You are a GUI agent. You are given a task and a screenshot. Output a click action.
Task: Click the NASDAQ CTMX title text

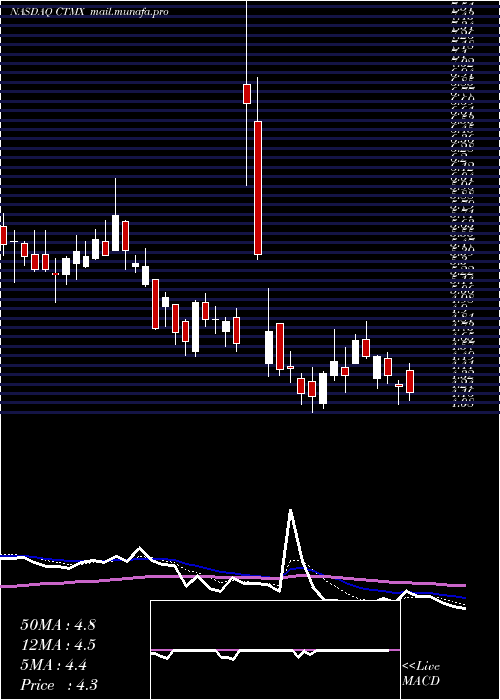point(48,12)
